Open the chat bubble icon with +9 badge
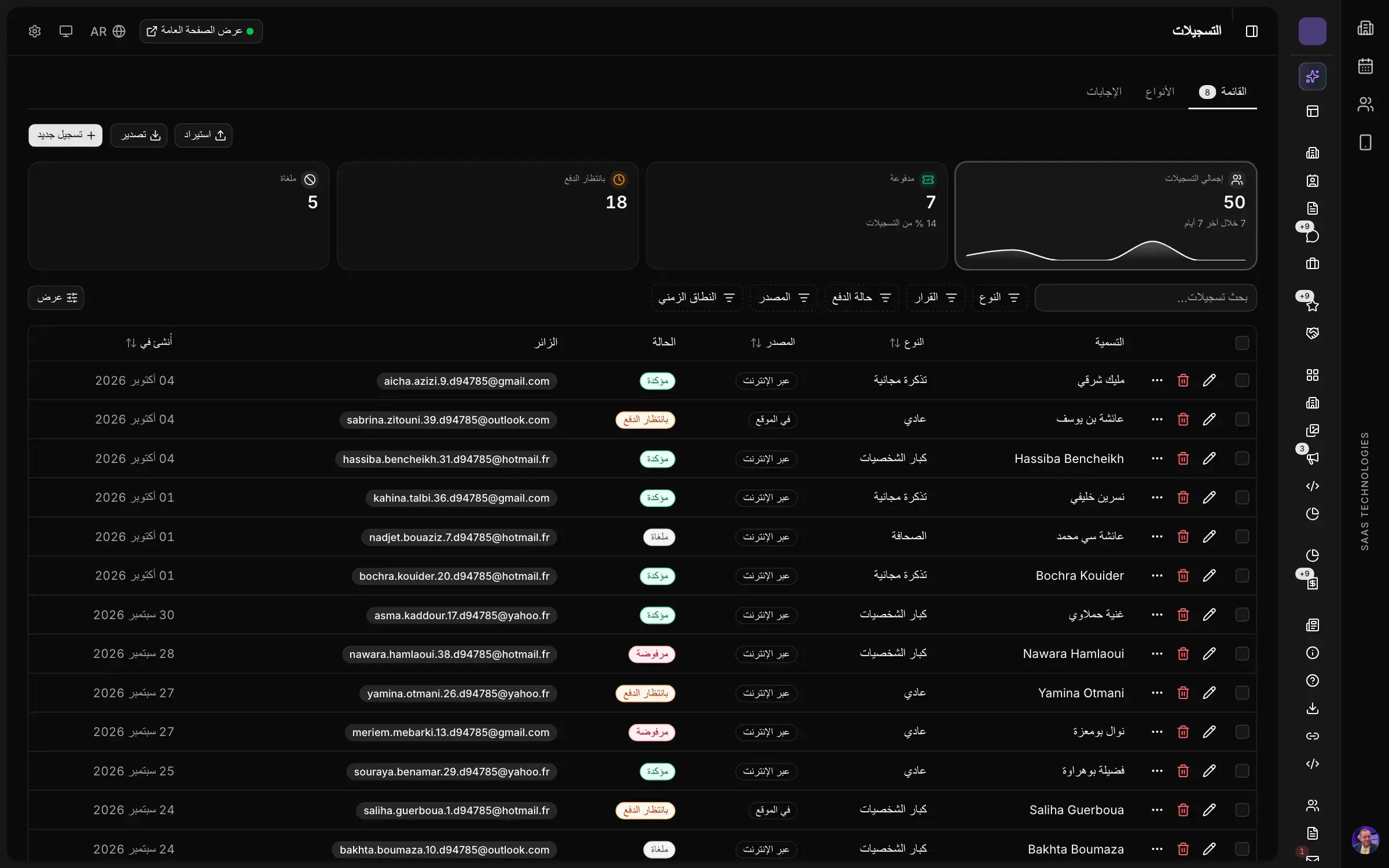This screenshot has width=1389, height=868. [x=1312, y=236]
